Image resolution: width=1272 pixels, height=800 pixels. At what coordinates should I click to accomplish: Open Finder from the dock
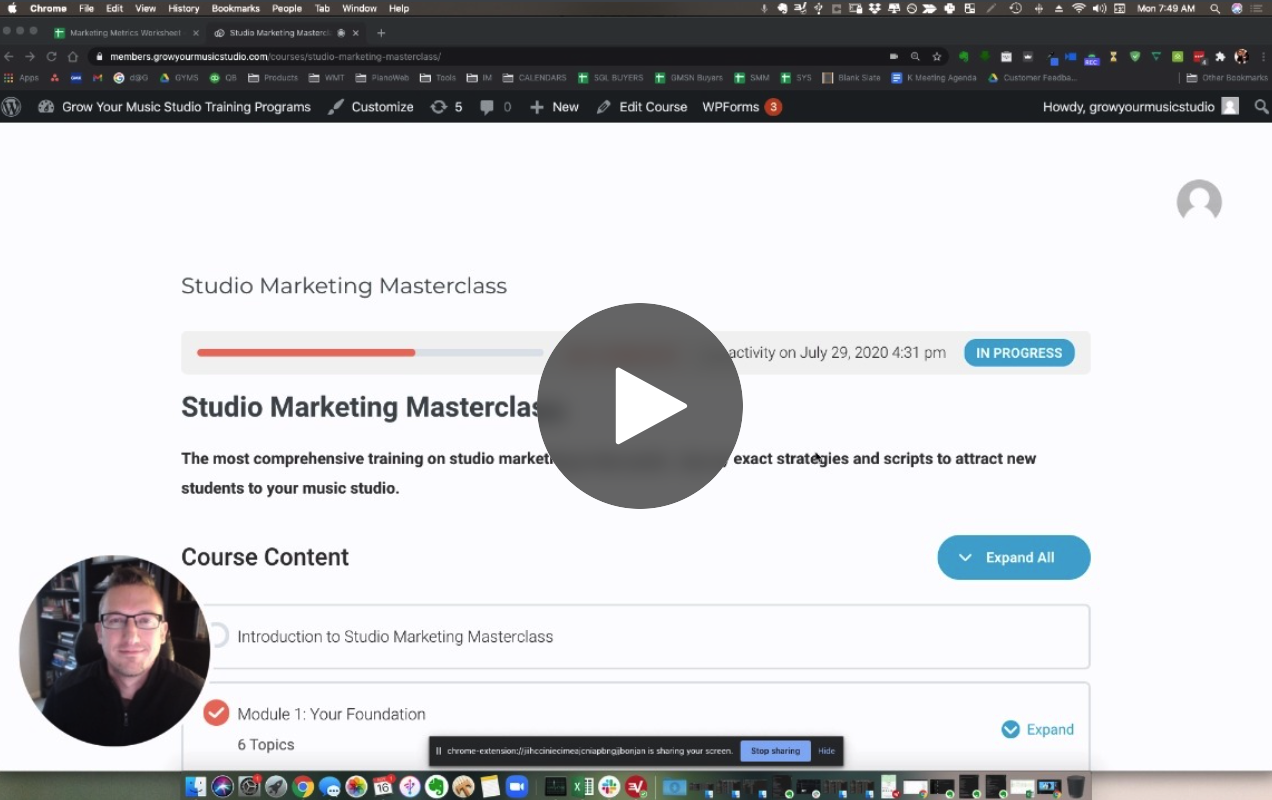pos(195,787)
